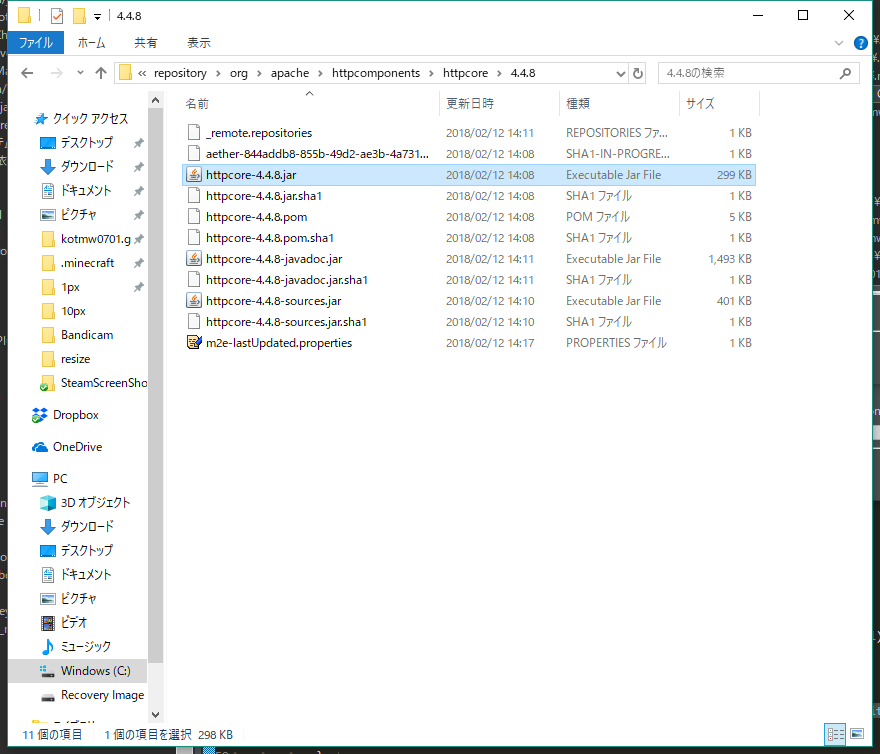Click the org breadcrumb segment

pyautogui.click(x=239, y=73)
